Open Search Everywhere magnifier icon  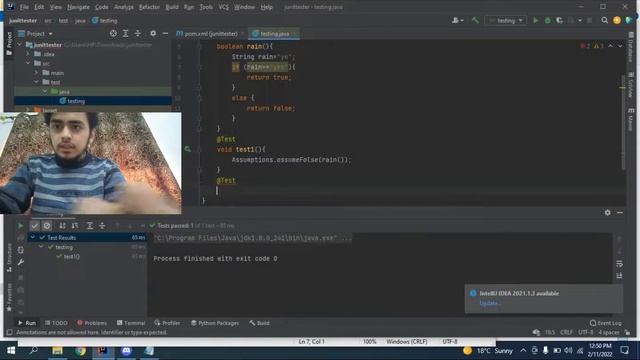tap(604, 20)
